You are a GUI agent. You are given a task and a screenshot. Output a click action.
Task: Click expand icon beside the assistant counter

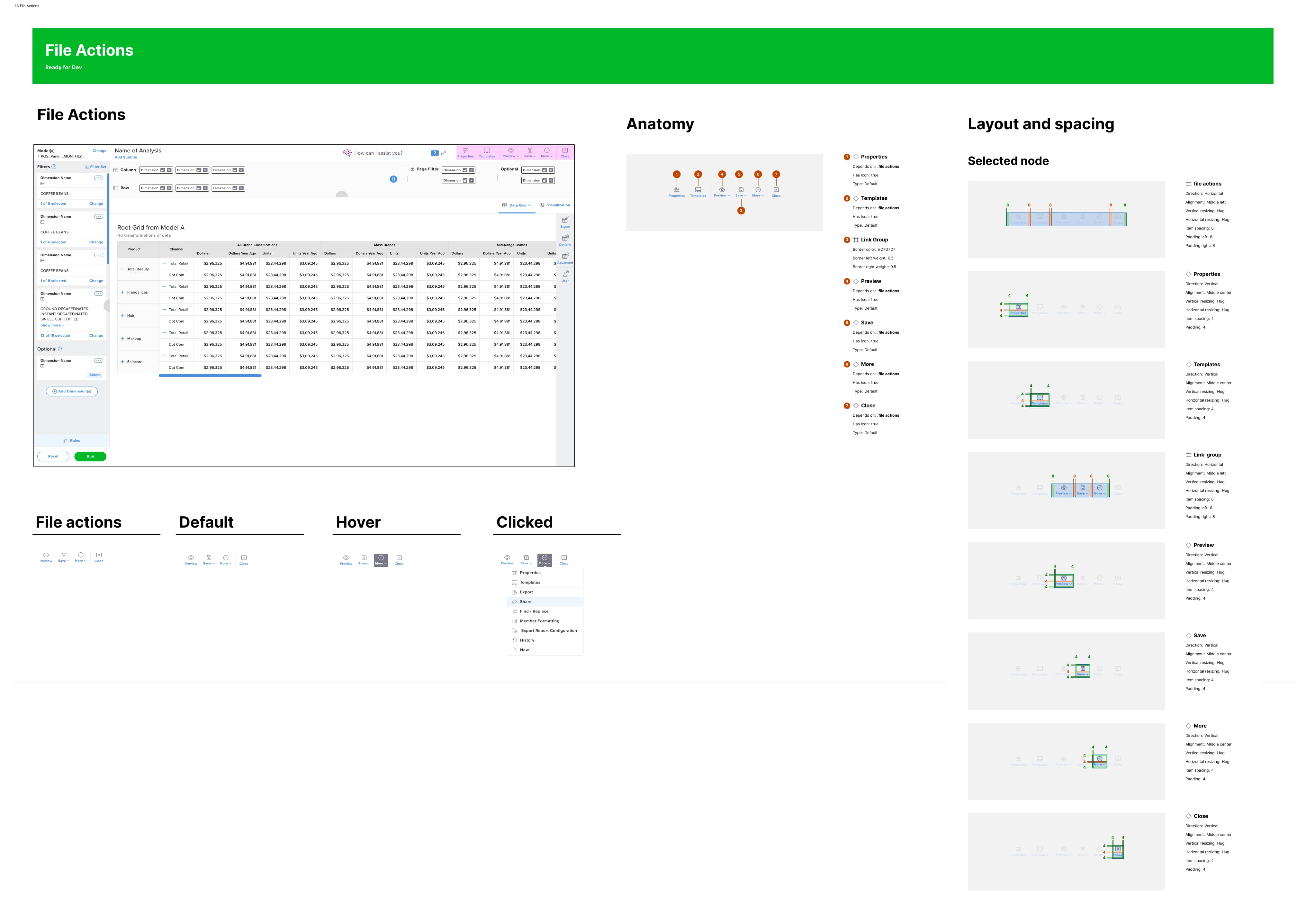click(444, 152)
